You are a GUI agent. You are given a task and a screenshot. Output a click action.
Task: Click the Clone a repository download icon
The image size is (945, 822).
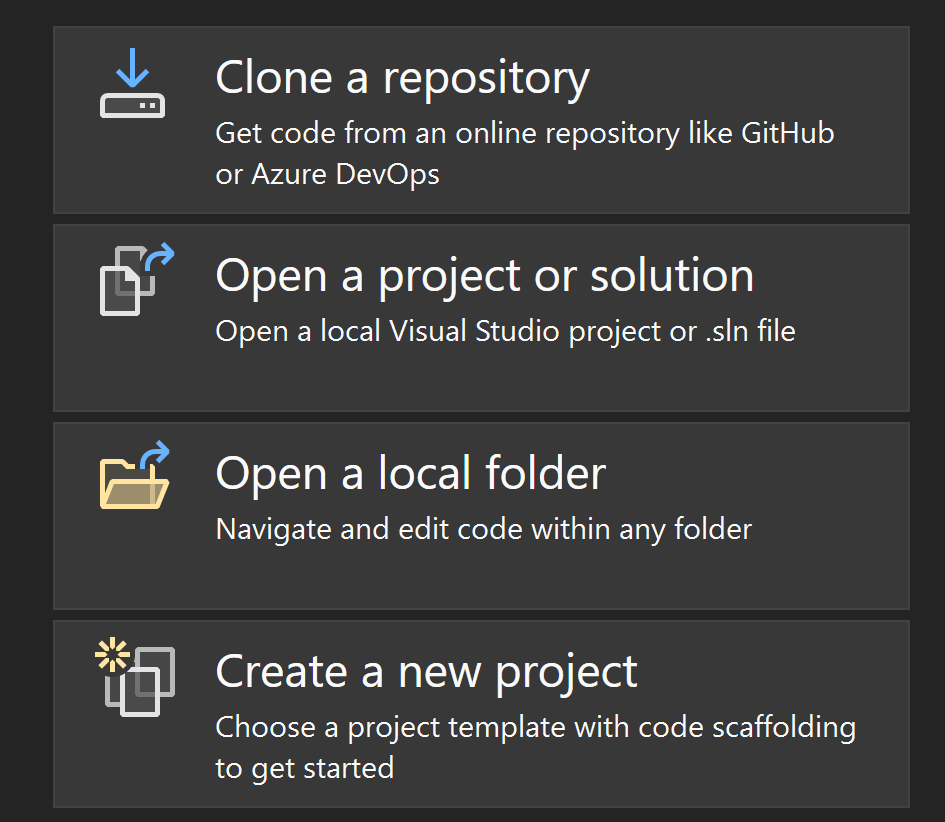pos(133,83)
